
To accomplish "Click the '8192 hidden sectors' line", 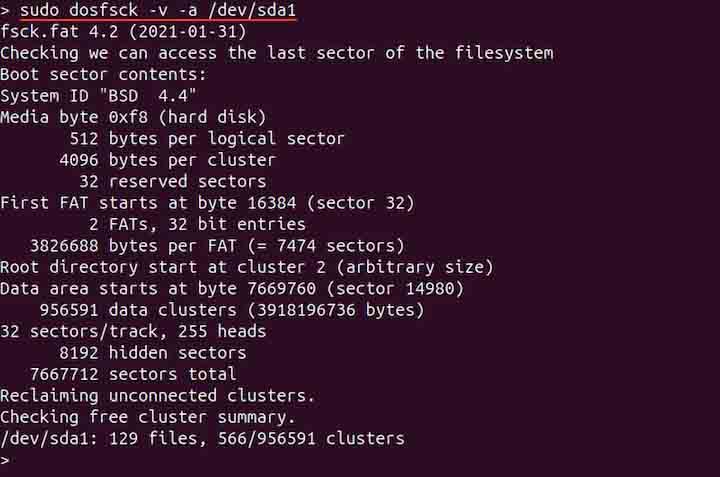I will (x=152, y=352).
